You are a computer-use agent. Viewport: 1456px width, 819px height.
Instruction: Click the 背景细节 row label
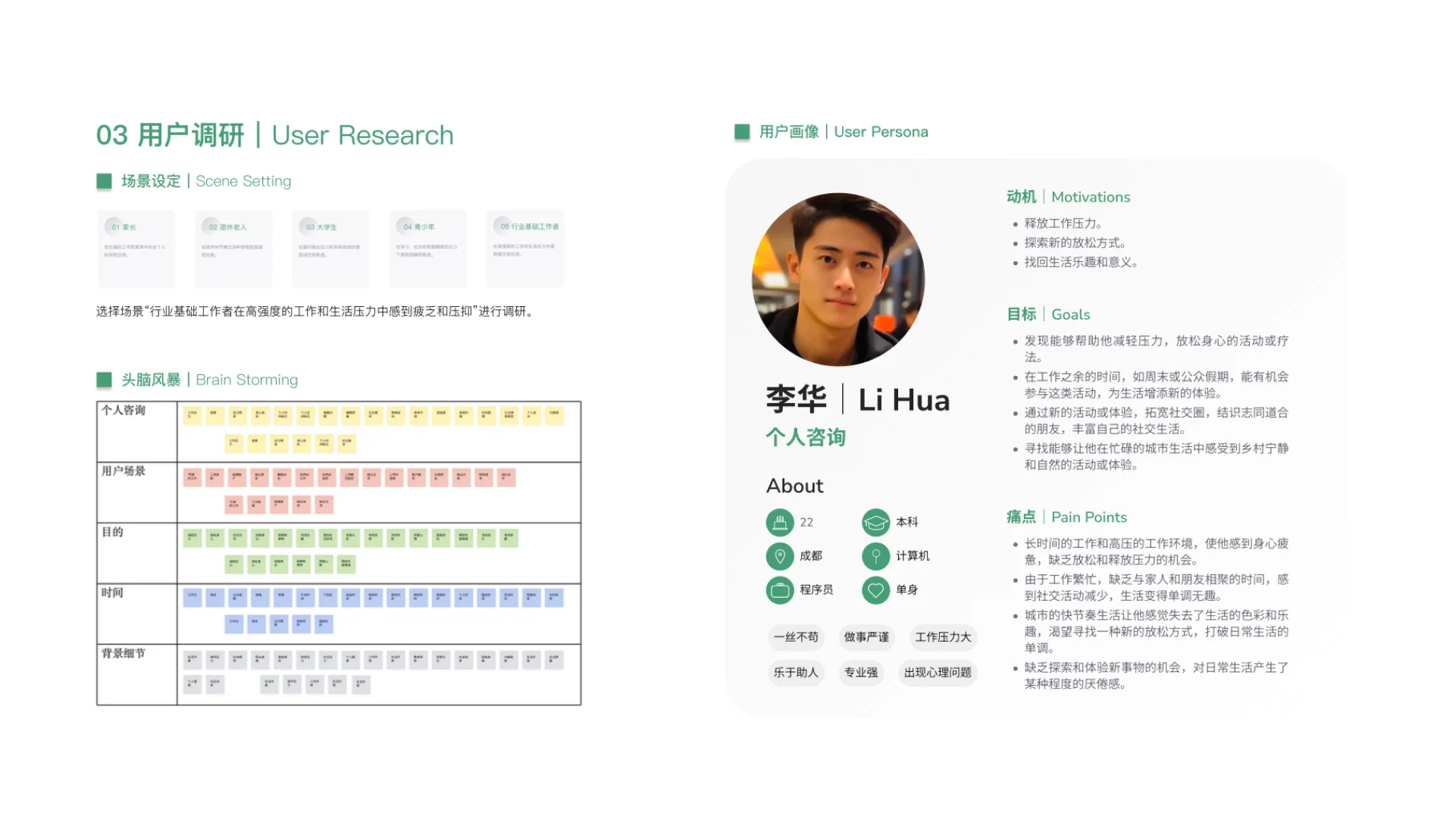124,653
